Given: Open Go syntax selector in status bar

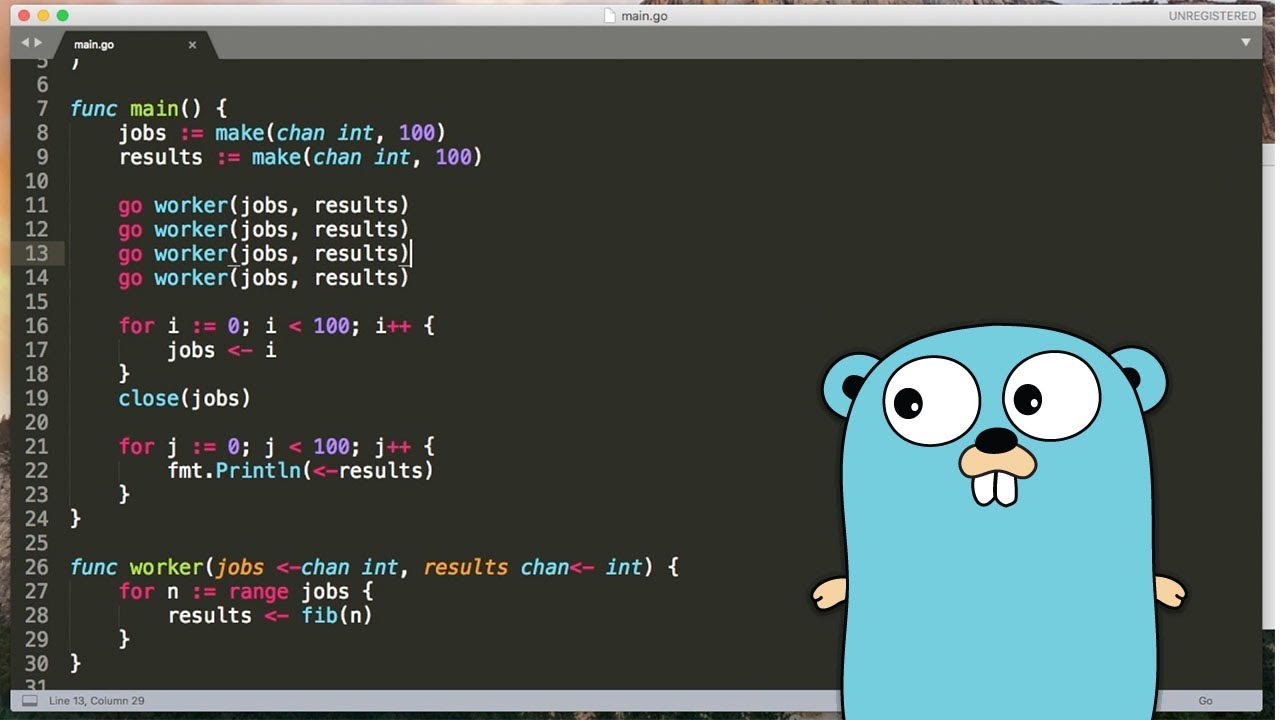Looking at the screenshot, I should [x=1206, y=701].
